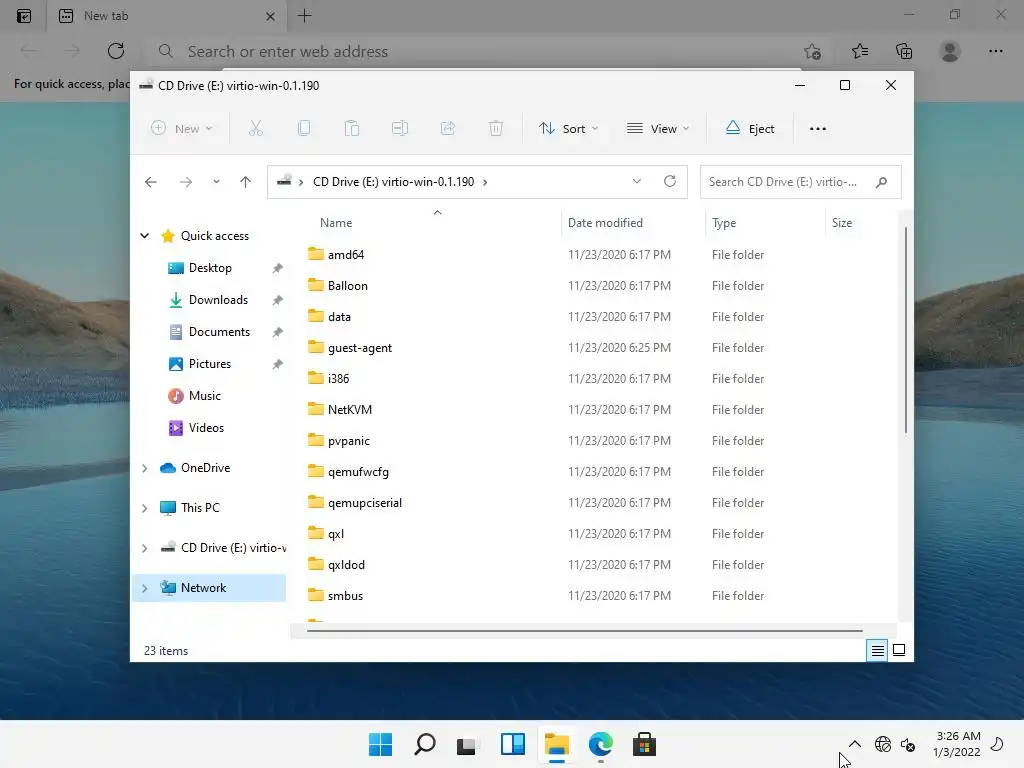This screenshot has width=1024, height=768.
Task: Open the Windows Start menu
Action: click(x=381, y=744)
